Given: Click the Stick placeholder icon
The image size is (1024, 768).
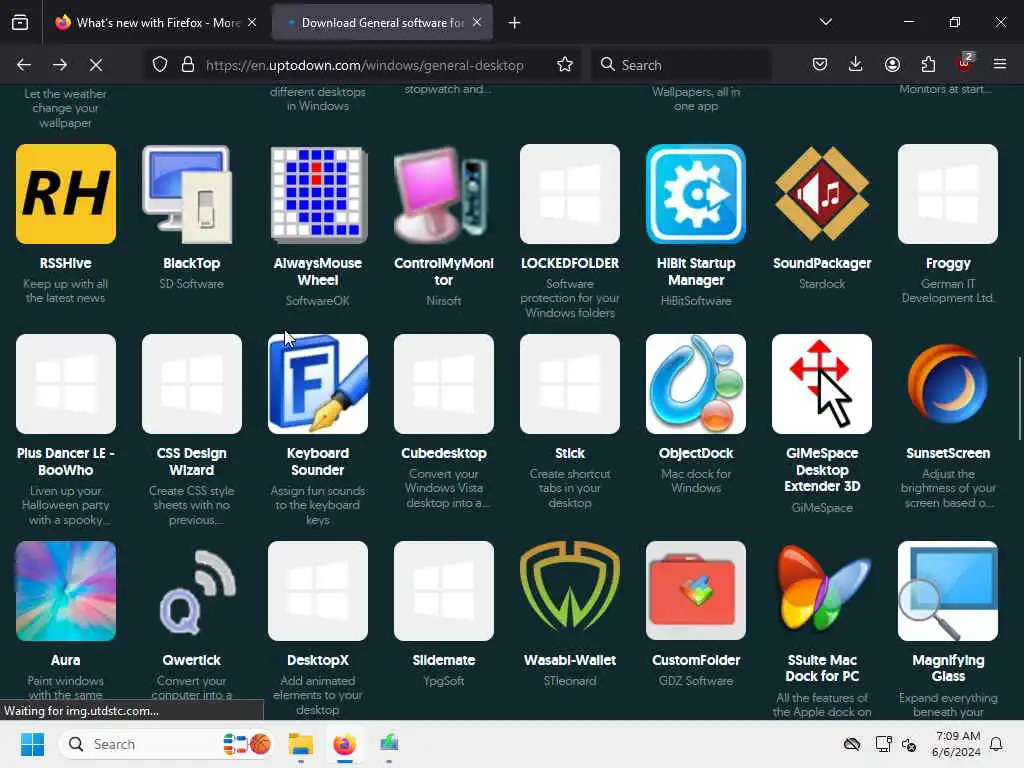Looking at the screenshot, I should (570, 384).
